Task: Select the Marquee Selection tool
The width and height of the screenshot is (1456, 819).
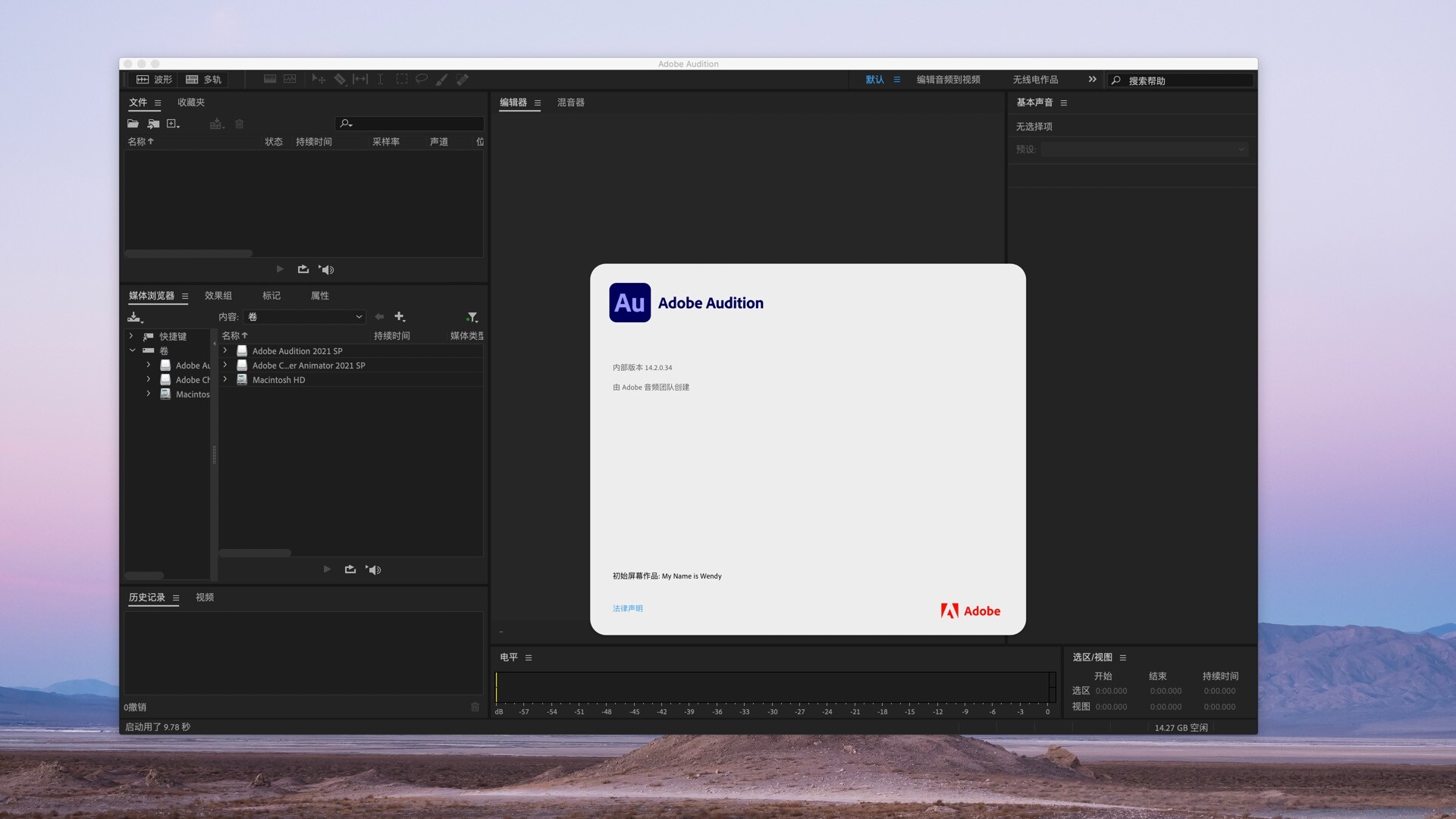Action: [x=401, y=79]
